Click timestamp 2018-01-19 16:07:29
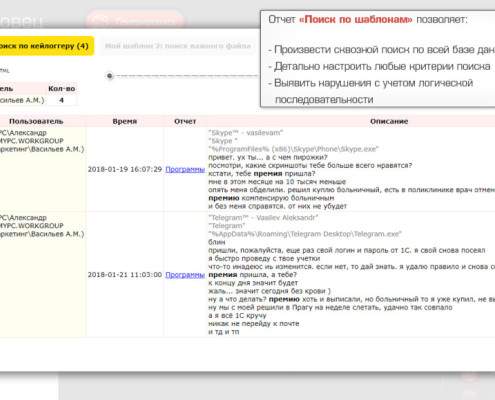 pos(125,169)
